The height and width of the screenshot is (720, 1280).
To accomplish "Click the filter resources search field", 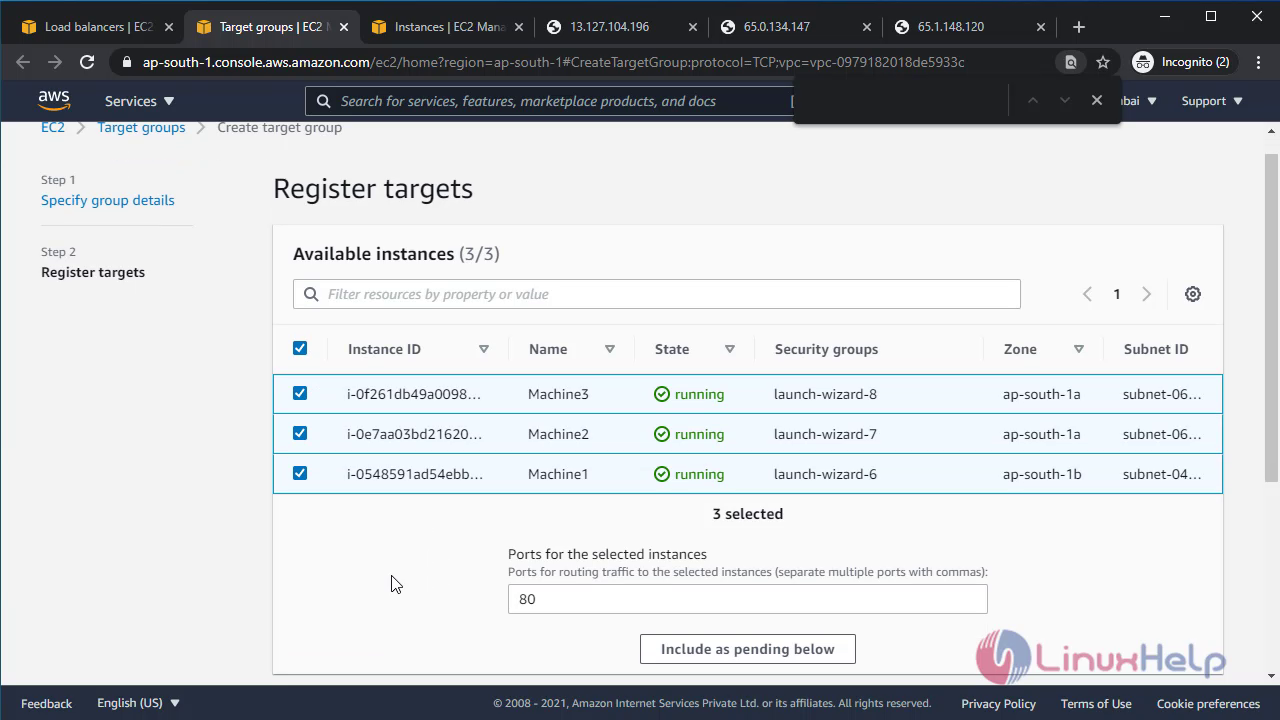I will point(657,294).
